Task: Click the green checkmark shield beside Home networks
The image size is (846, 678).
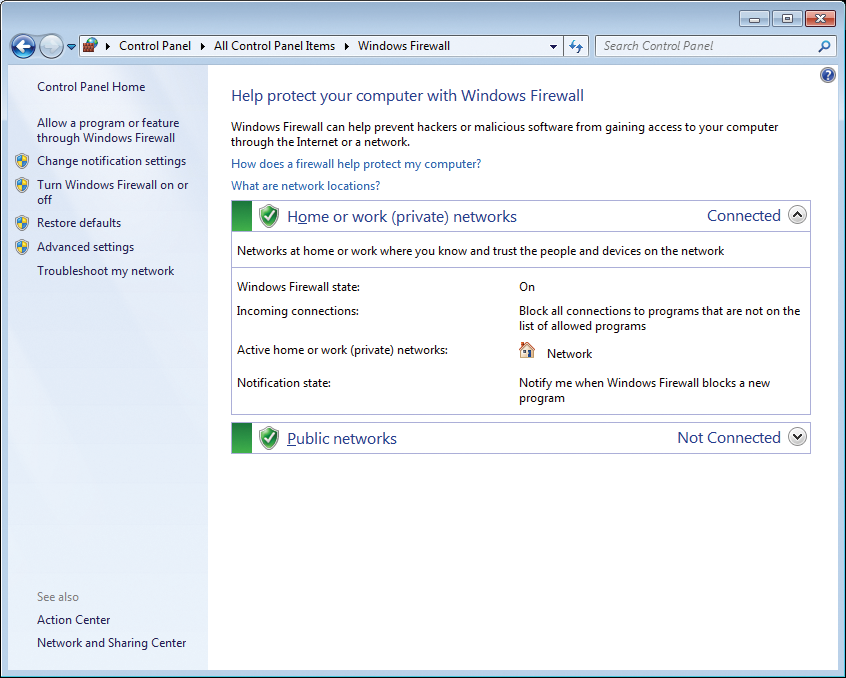Action: coord(269,216)
